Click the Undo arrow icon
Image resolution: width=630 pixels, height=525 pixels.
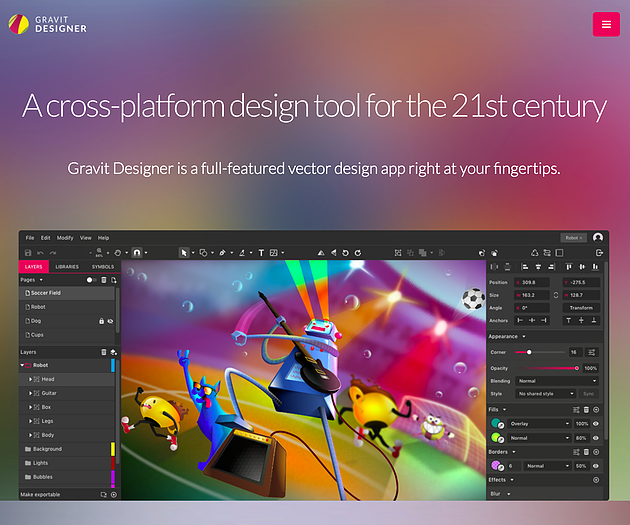(41, 253)
